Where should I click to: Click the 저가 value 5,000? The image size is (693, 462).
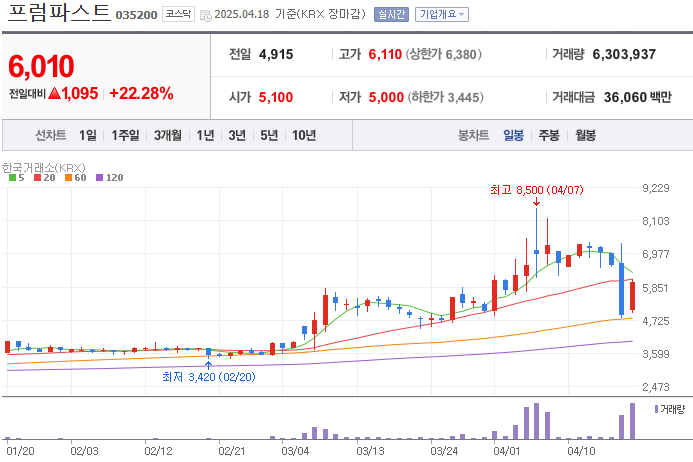[x=386, y=97]
